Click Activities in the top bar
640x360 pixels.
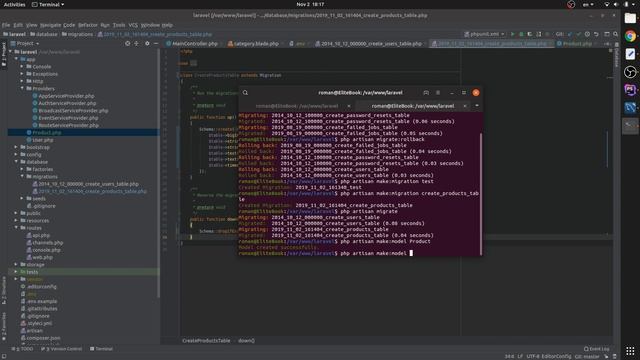[x=14, y=4]
